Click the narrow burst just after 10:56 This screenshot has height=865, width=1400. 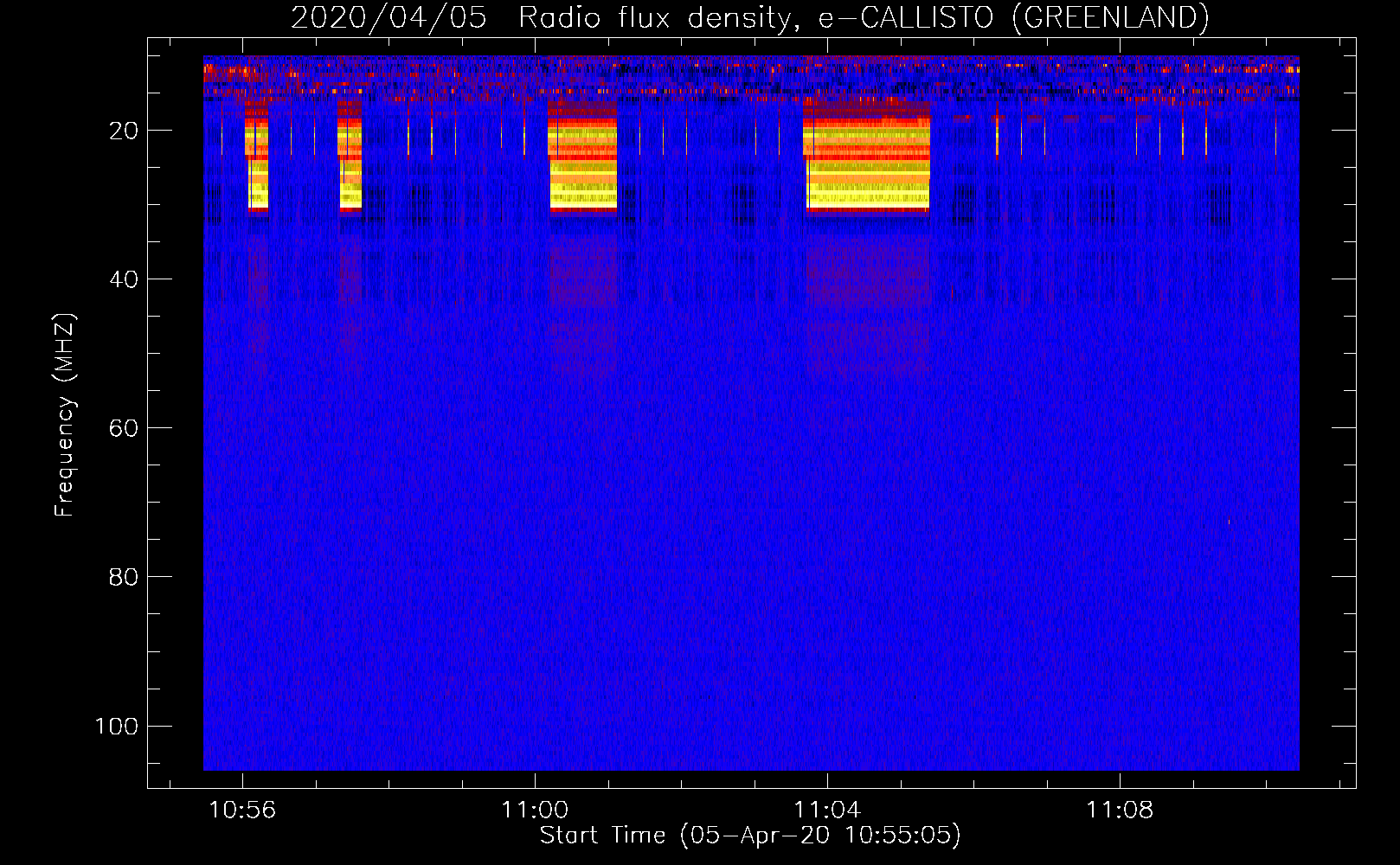coord(256,156)
